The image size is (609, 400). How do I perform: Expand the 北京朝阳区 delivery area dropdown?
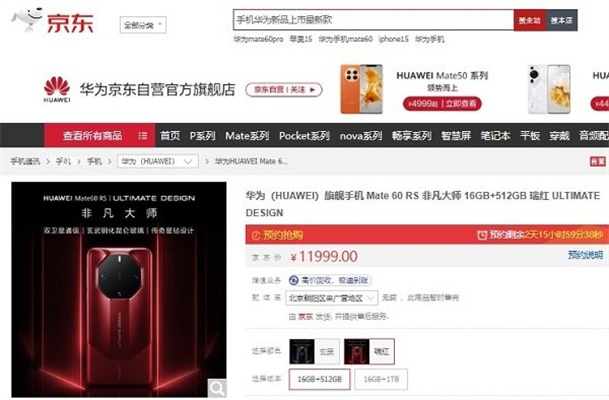coord(331,298)
